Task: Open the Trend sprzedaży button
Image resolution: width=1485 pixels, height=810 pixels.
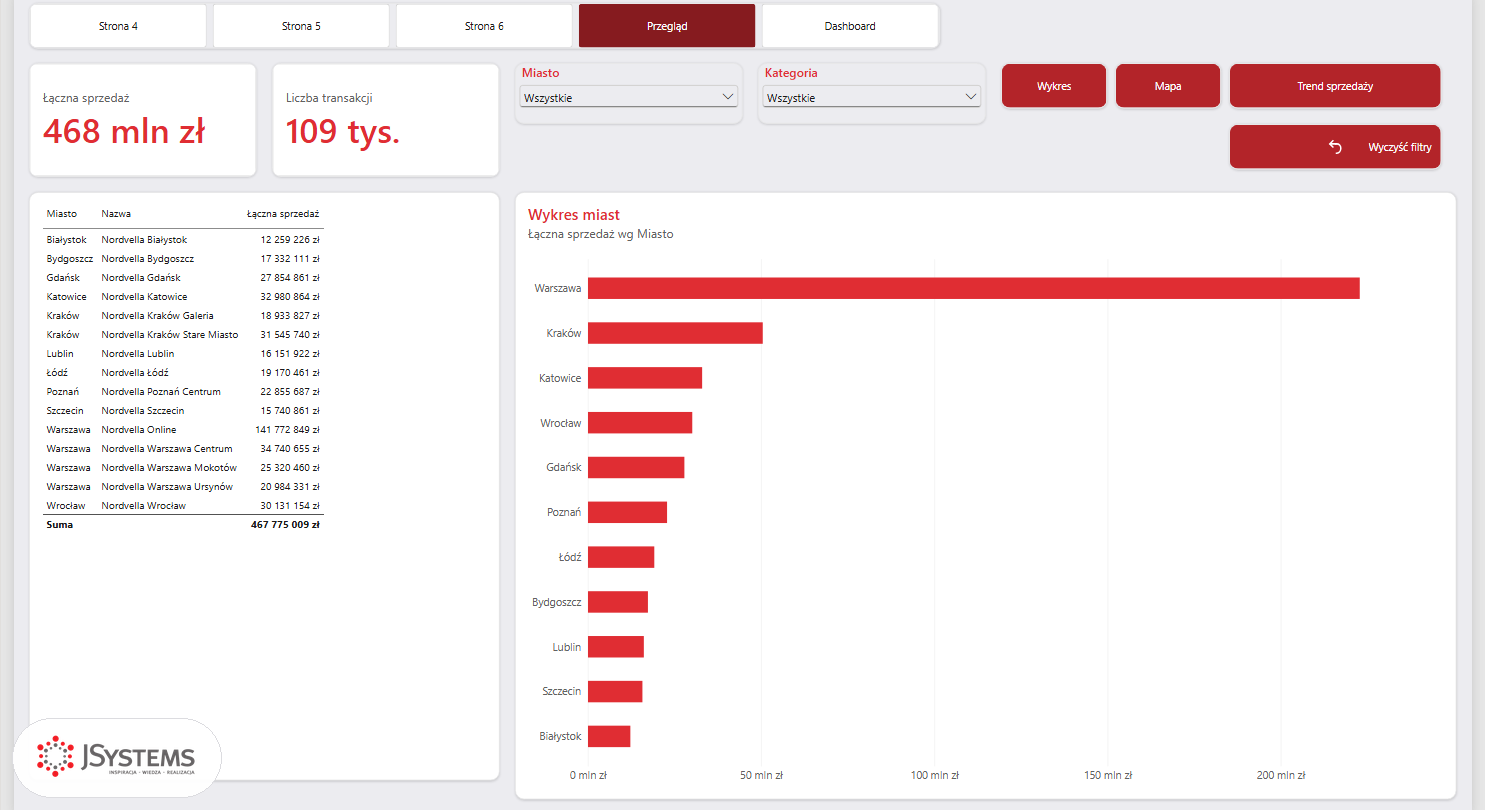Action: click(1335, 86)
